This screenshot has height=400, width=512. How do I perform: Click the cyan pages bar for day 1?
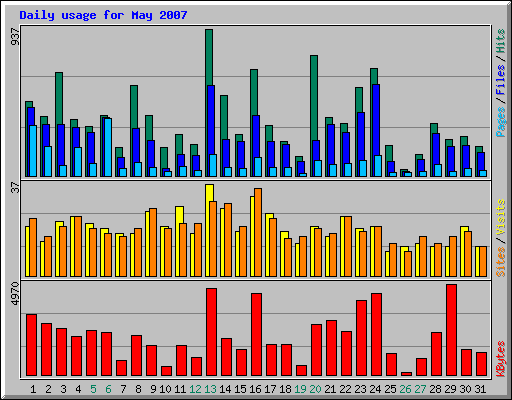point(33,151)
